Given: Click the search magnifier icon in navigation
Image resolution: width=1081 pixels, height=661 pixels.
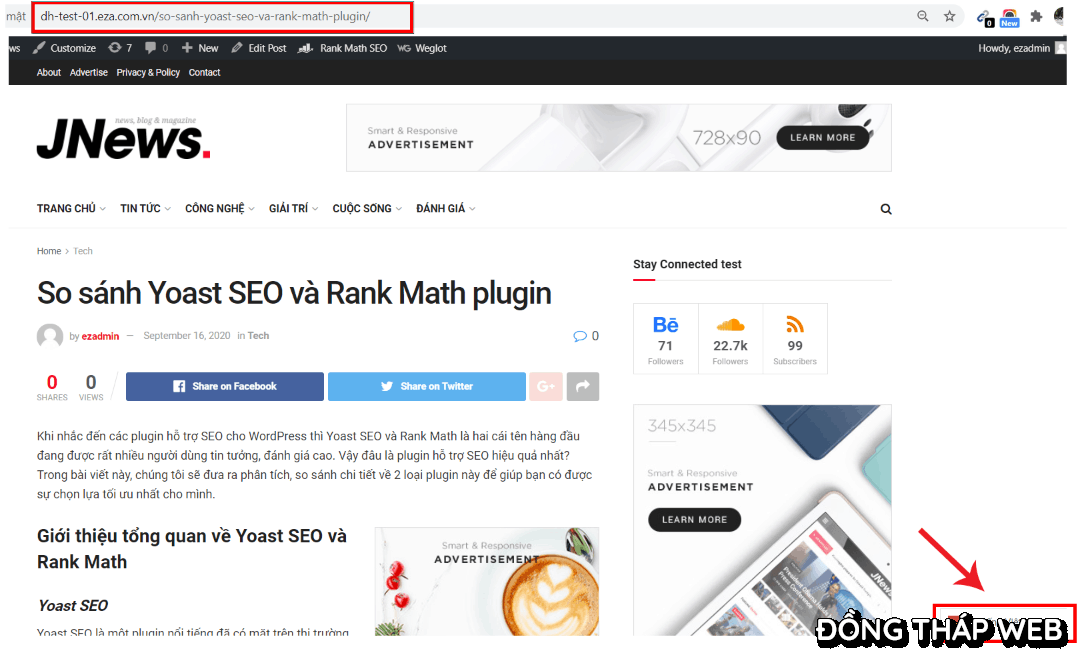Looking at the screenshot, I should tap(886, 209).
